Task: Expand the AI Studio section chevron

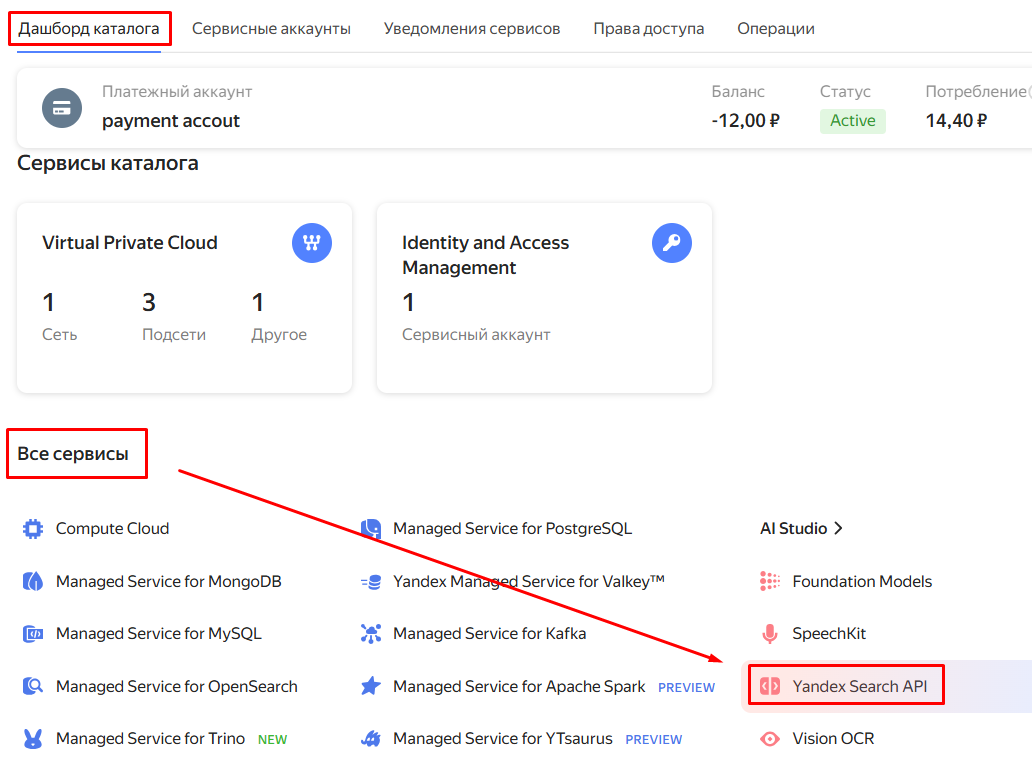Action: pos(838,529)
